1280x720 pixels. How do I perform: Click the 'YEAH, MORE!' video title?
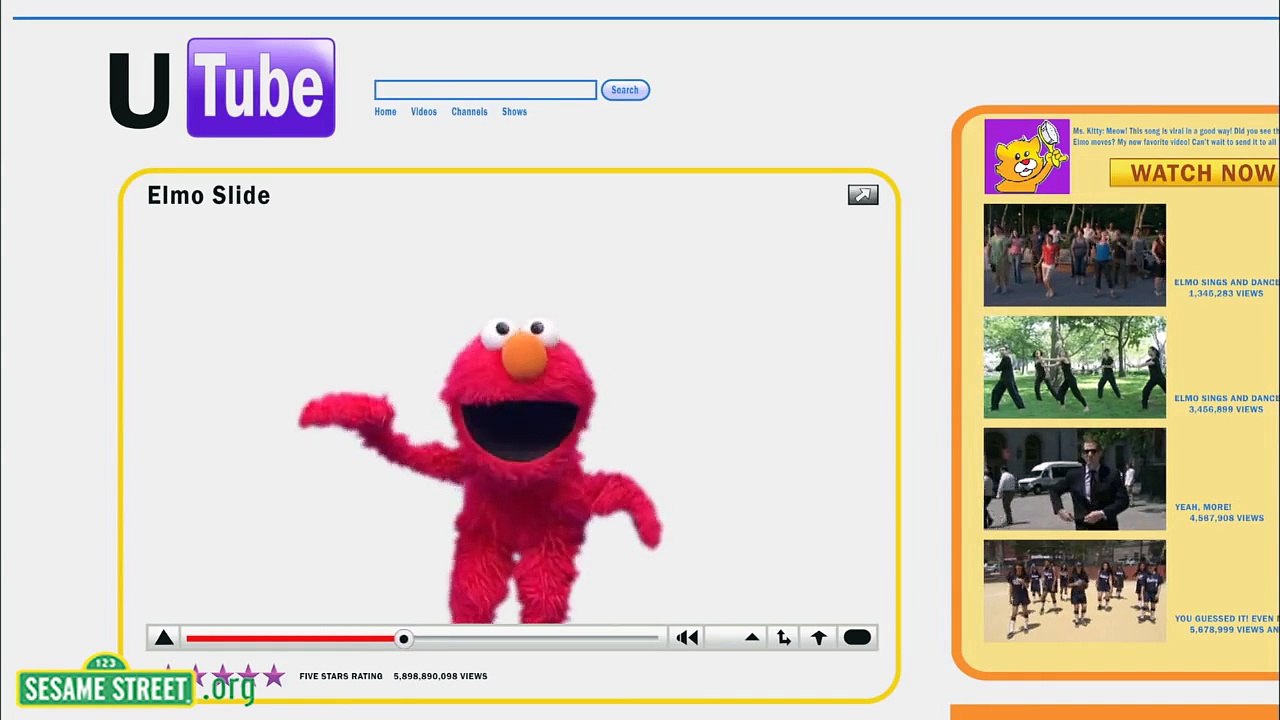[x=1203, y=507]
